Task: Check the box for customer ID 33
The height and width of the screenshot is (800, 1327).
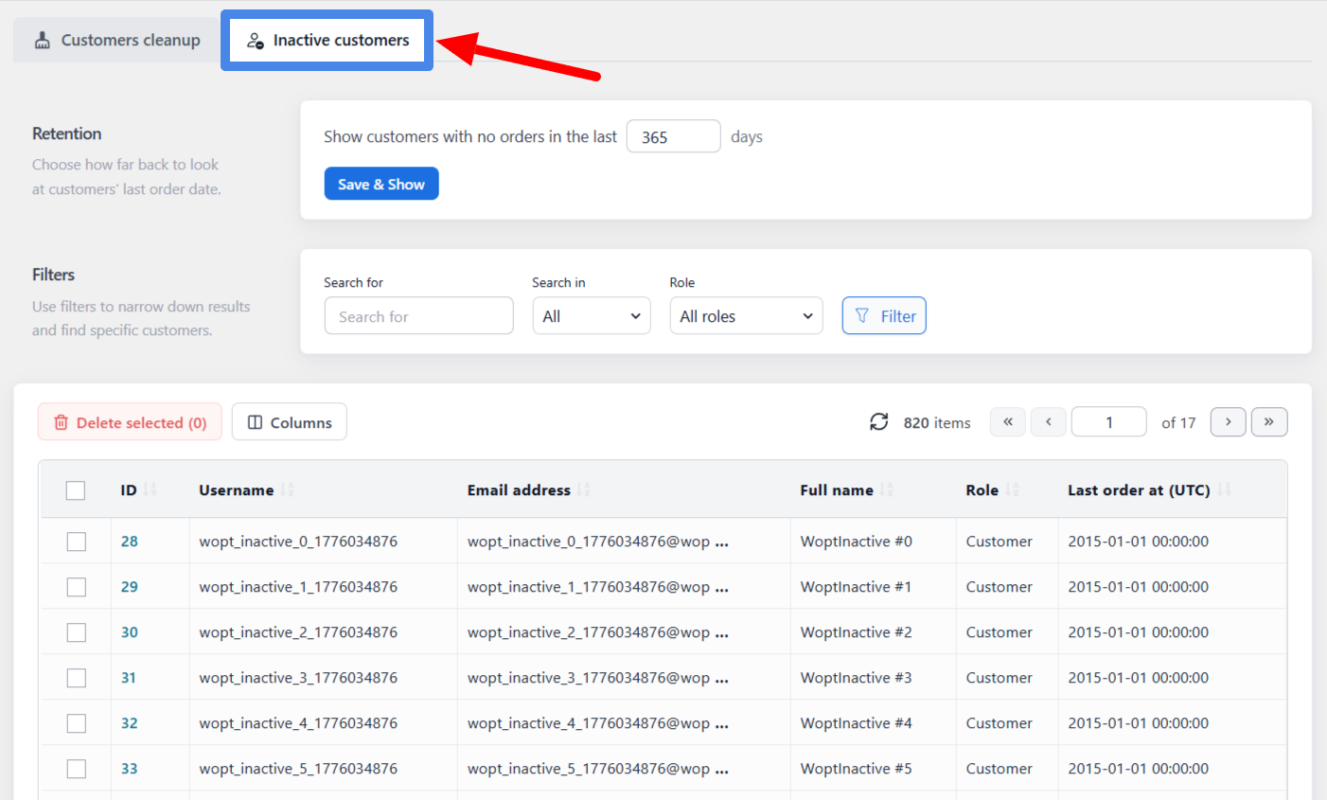Action: click(76, 769)
